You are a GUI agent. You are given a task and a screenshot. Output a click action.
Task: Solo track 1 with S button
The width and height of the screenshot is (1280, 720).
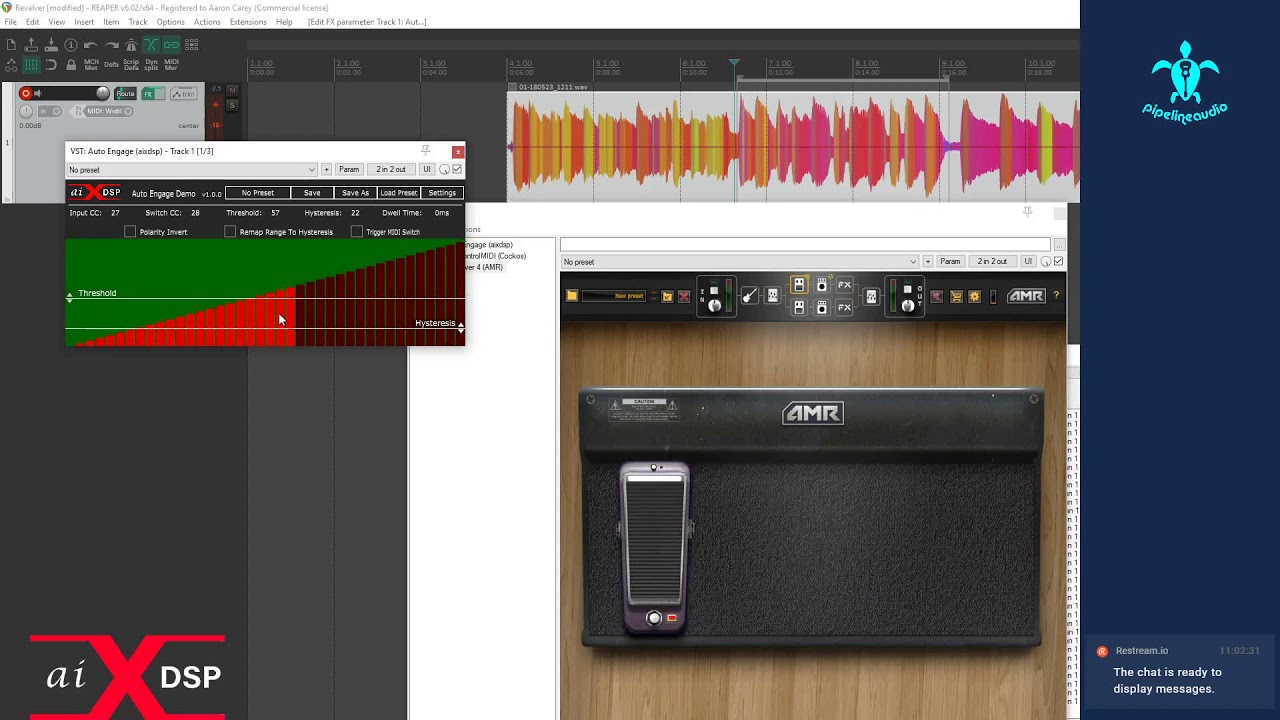click(x=232, y=105)
